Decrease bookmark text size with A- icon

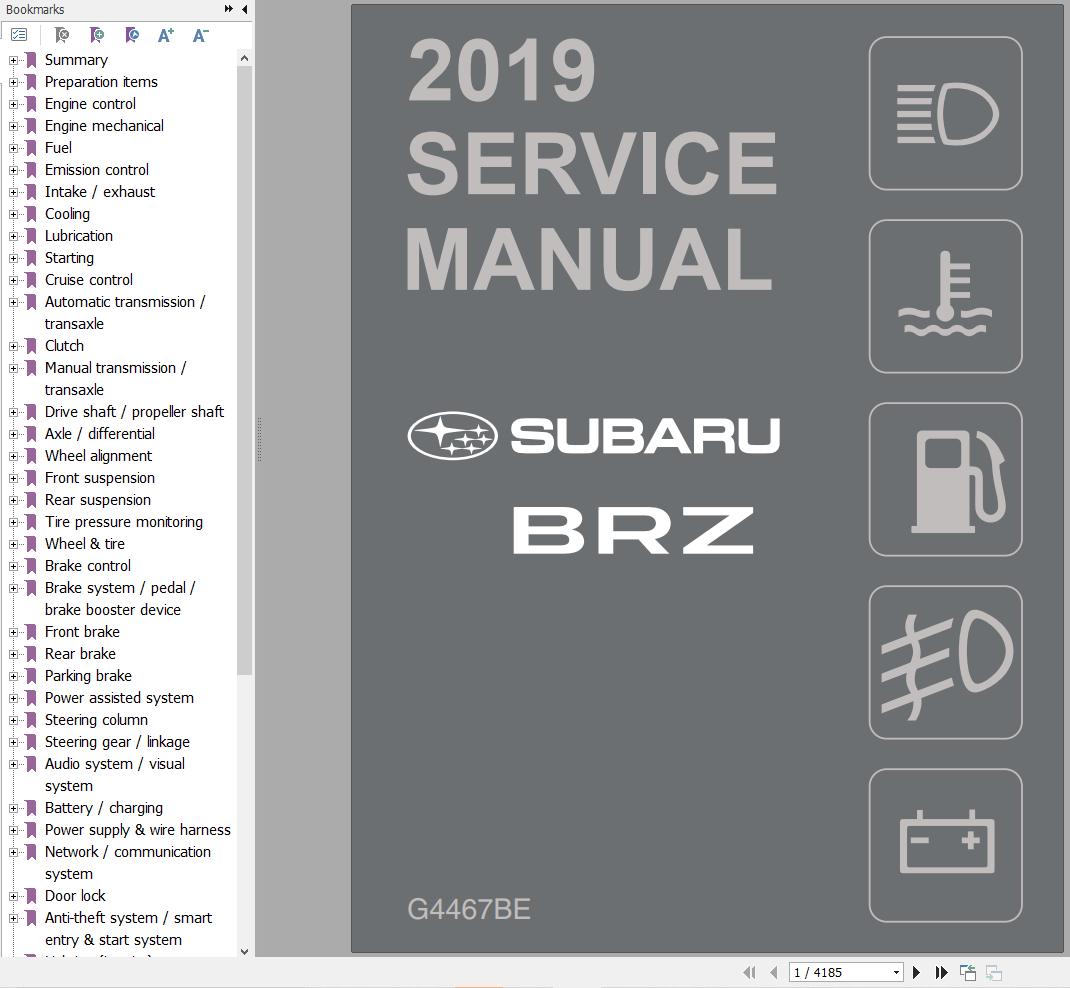pyautogui.click(x=199, y=33)
